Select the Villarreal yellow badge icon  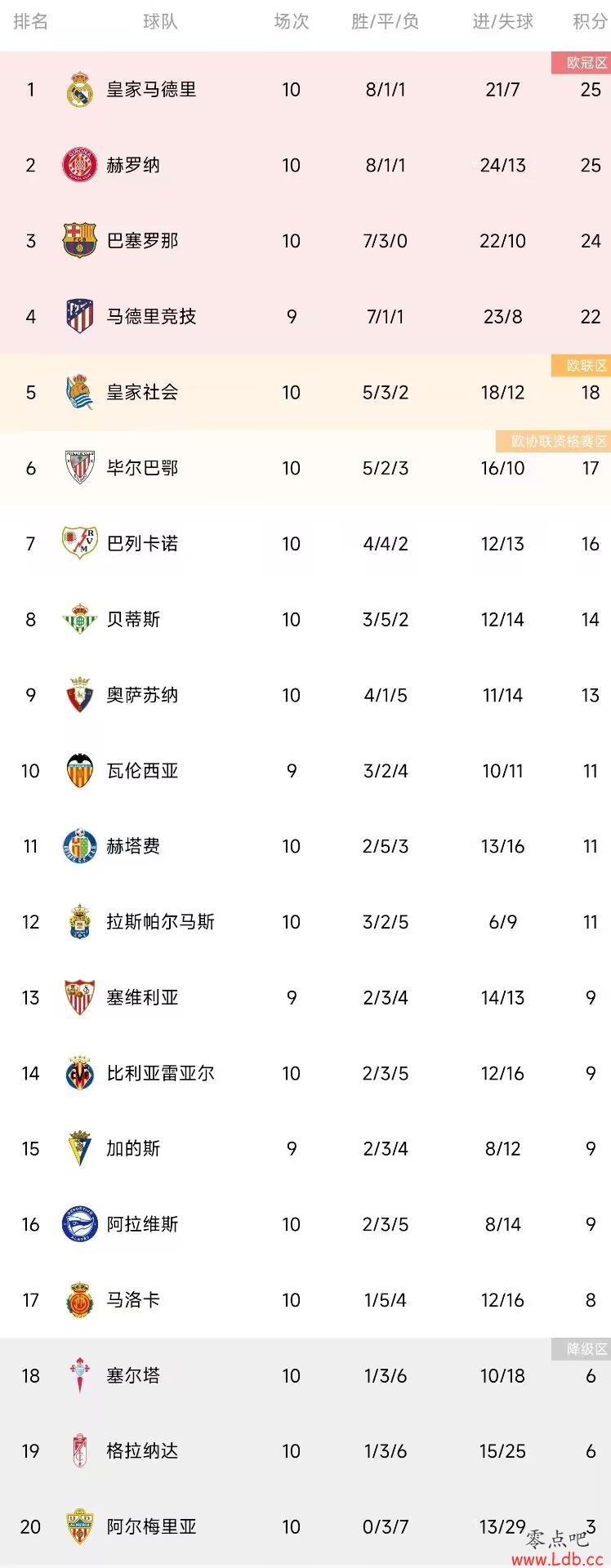(80, 1073)
